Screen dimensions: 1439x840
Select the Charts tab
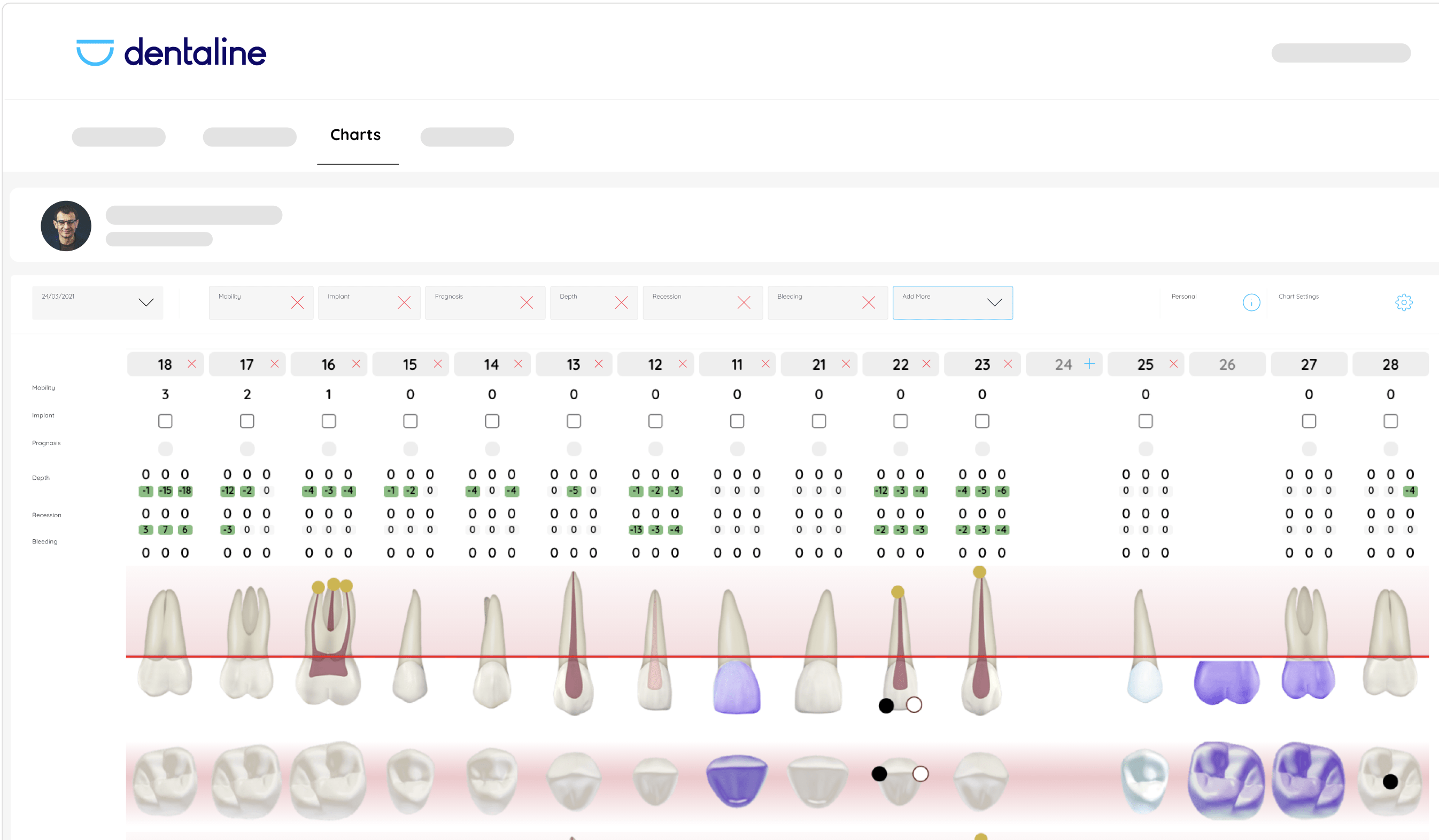[355, 135]
